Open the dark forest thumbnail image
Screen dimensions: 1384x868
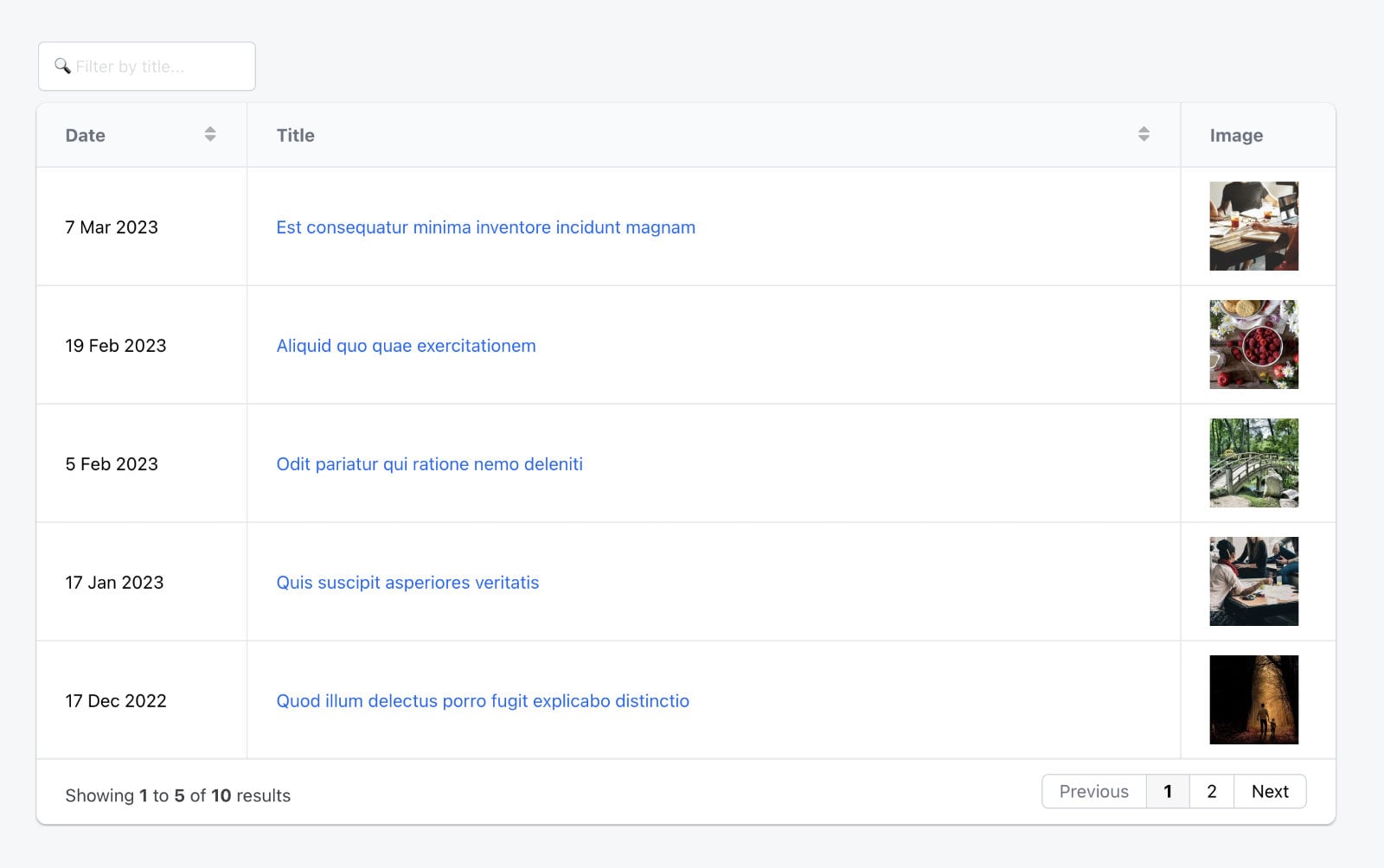(1253, 700)
